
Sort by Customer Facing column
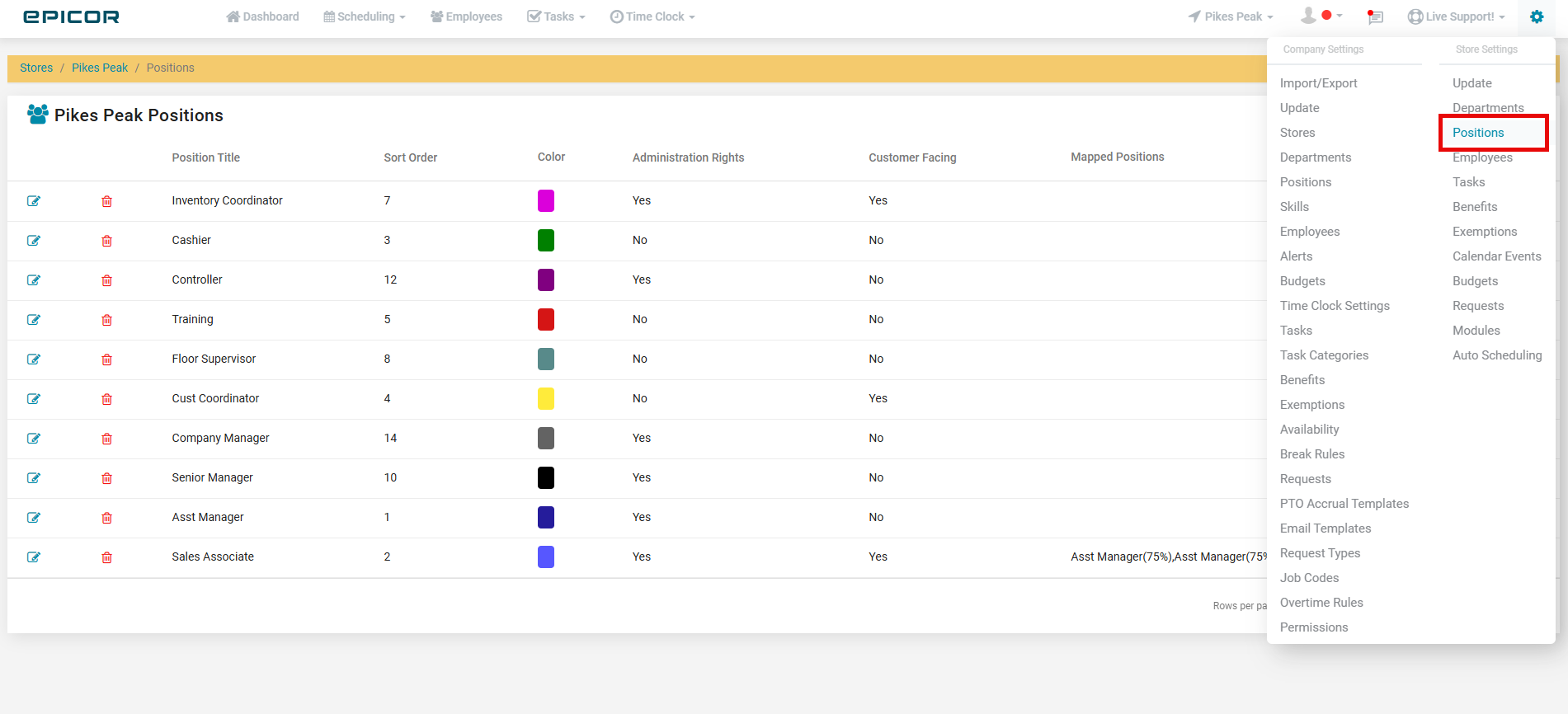(912, 157)
